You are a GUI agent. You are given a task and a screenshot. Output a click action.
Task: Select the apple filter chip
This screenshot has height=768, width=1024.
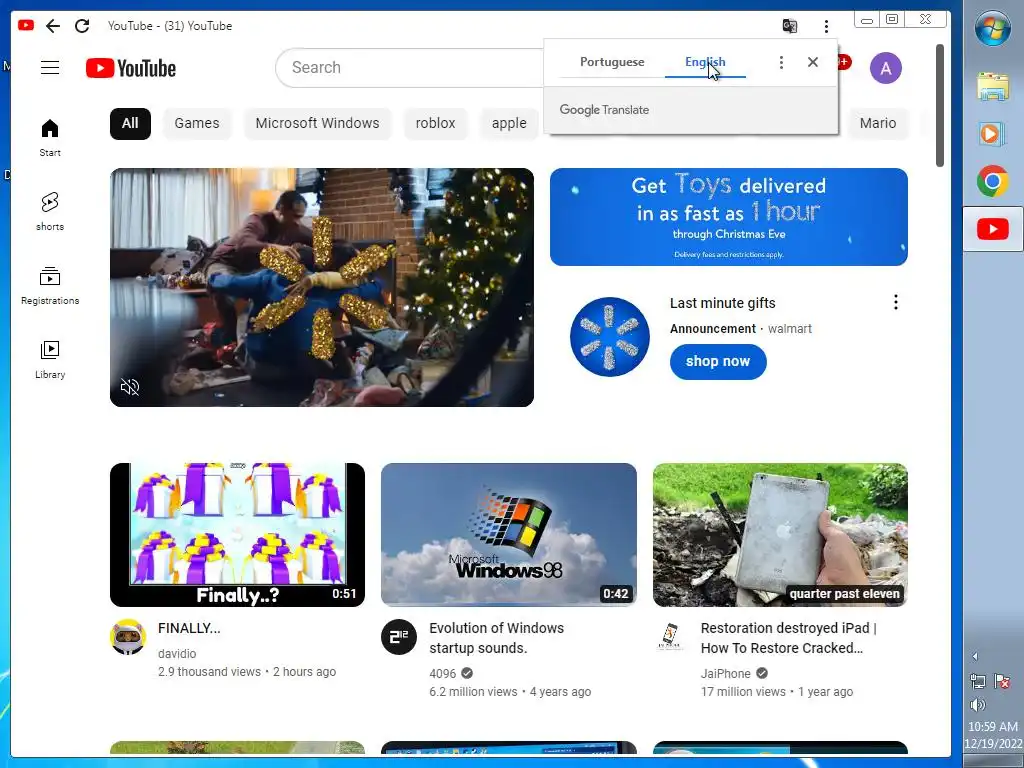coord(509,123)
